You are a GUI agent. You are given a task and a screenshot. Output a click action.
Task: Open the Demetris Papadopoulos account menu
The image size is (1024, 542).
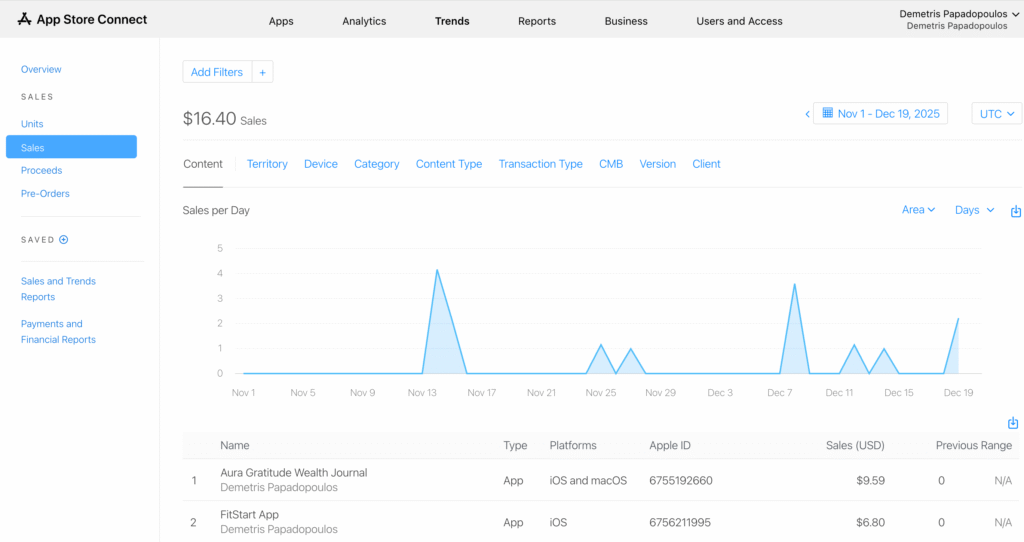(957, 19)
